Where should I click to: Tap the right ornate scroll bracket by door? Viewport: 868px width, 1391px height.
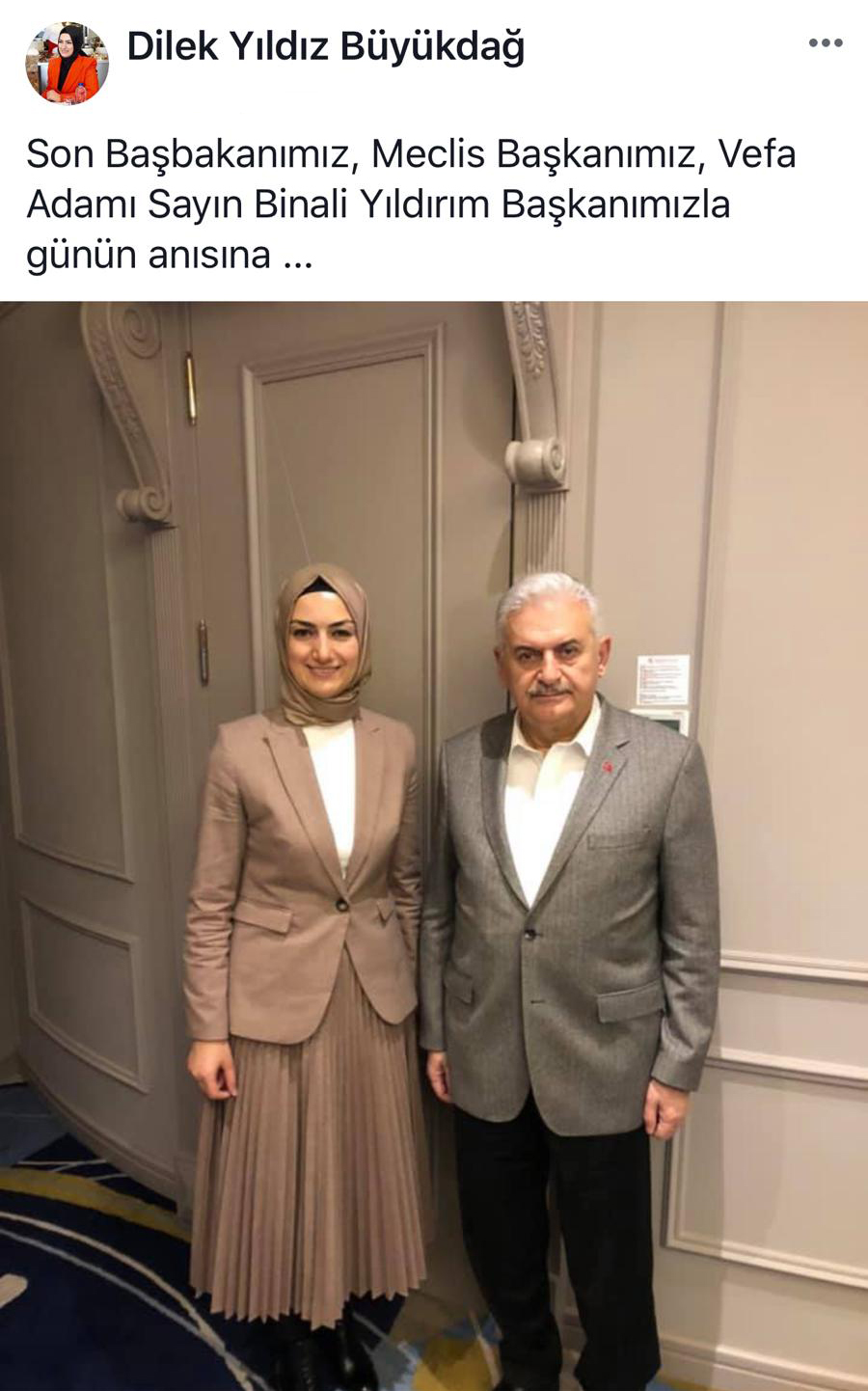pyautogui.click(x=536, y=395)
